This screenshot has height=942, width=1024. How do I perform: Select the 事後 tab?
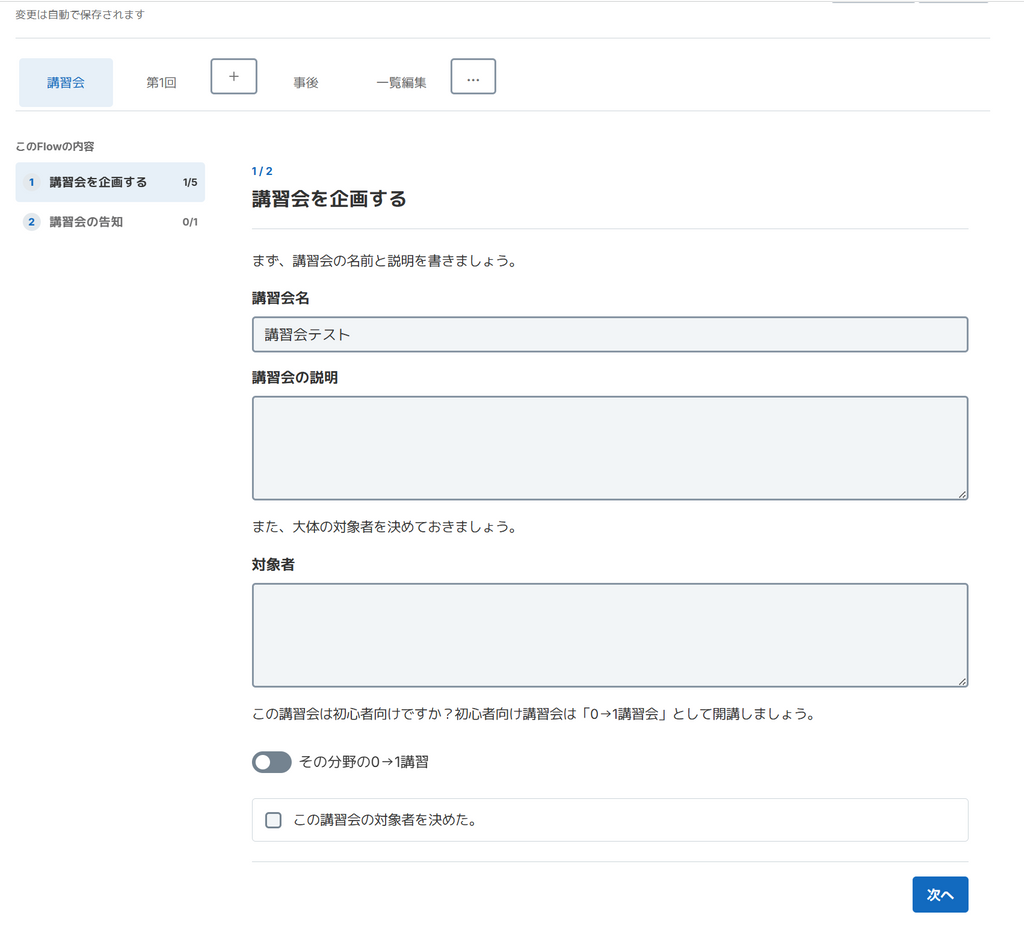click(x=306, y=82)
